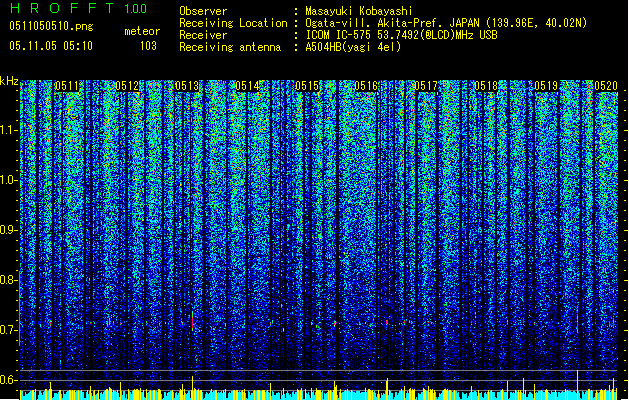629x400 pixels.
Task: Click the 0.7 kHz axis tick label
Action: (x=9, y=330)
